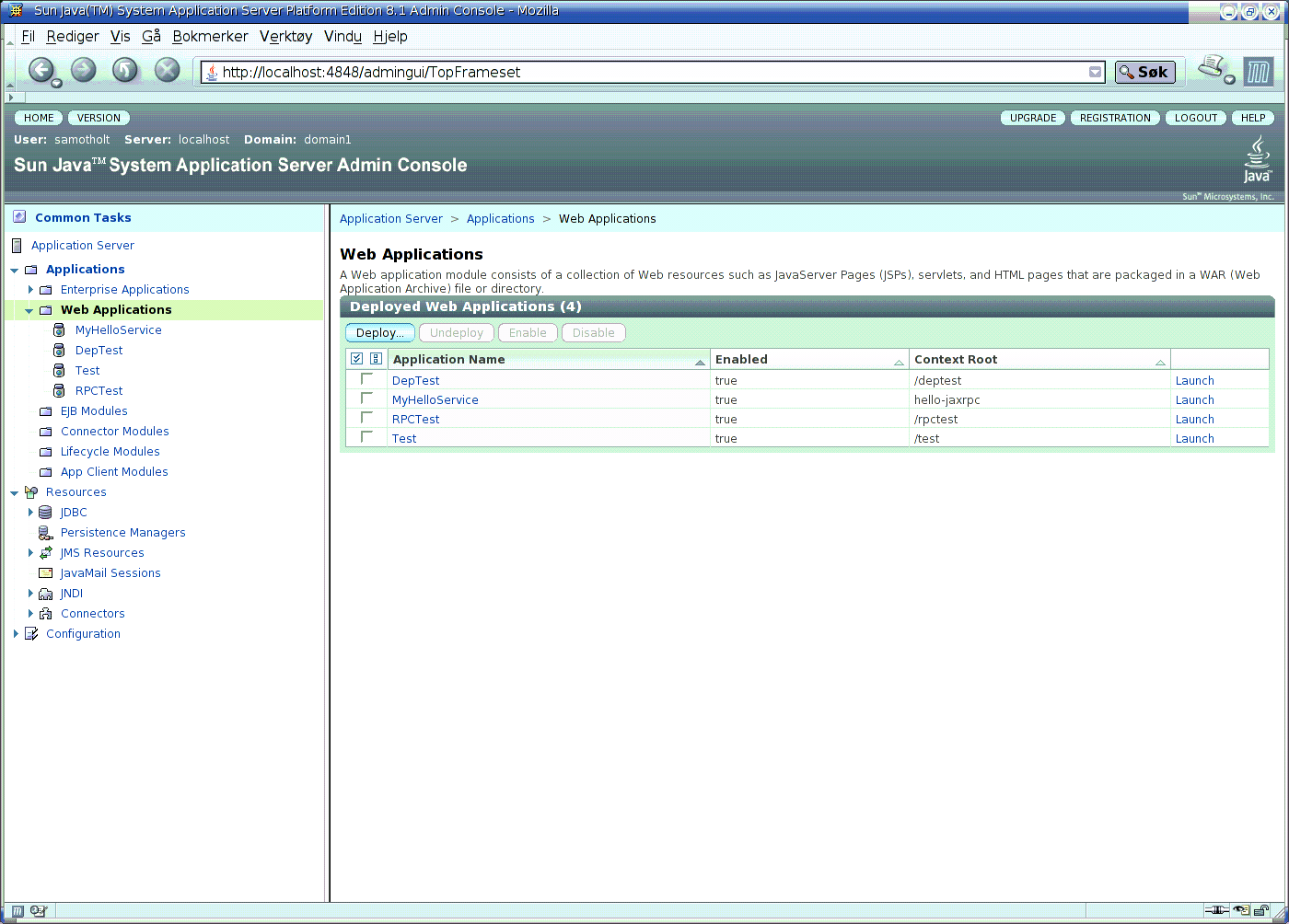This screenshot has width=1289, height=924.
Task: Open the Vindu menu
Action: [343, 36]
